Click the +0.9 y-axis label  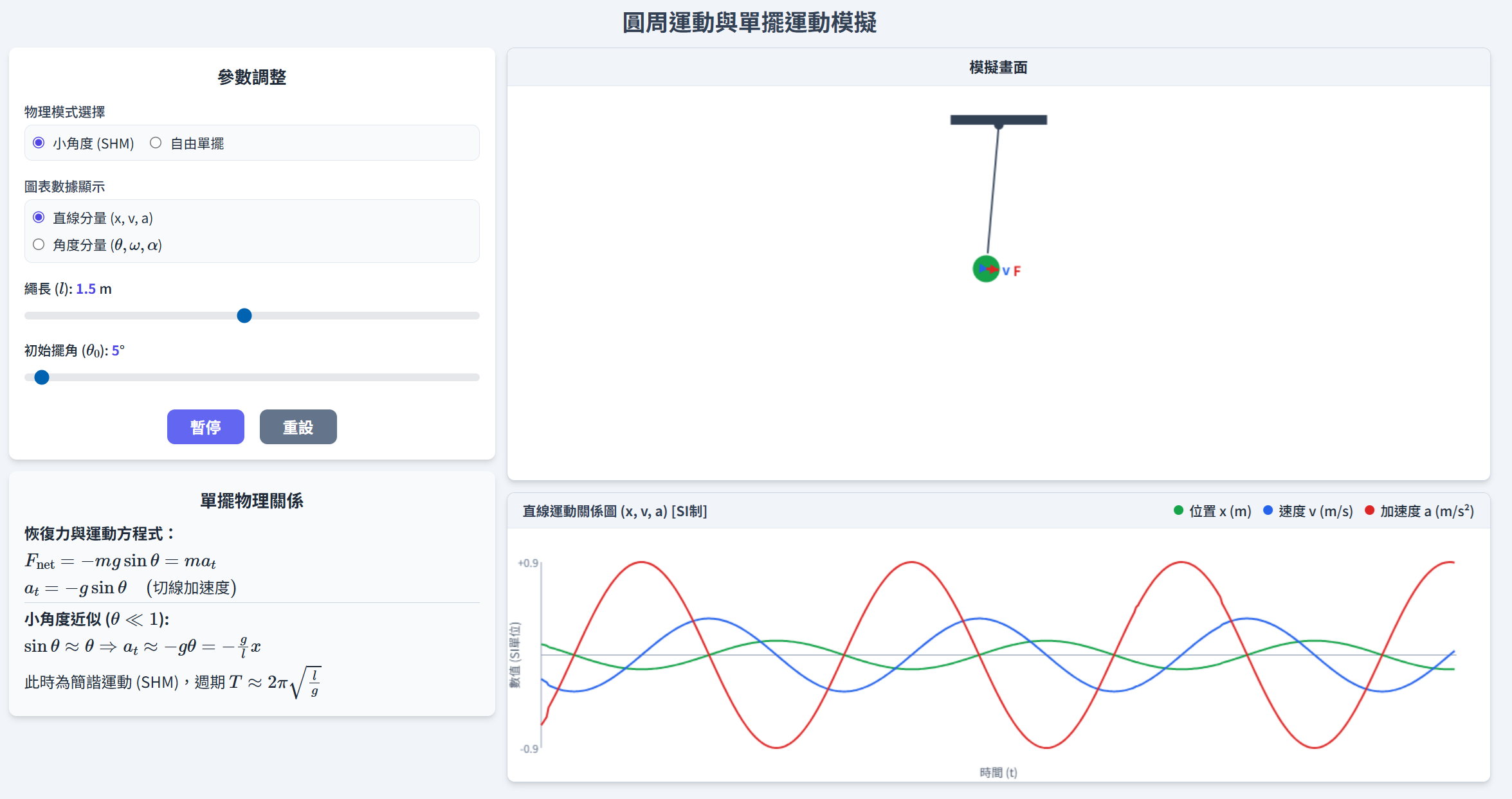(528, 563)
